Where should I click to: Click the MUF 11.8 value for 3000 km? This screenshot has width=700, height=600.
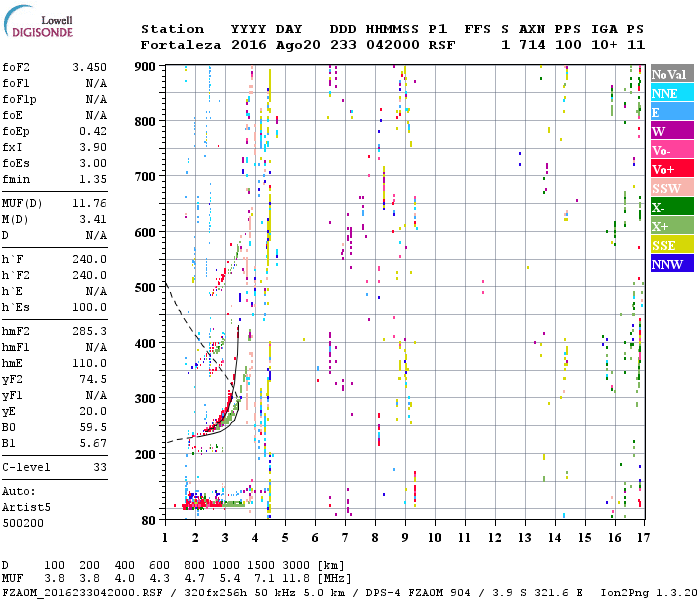click(x=296, y=579)
